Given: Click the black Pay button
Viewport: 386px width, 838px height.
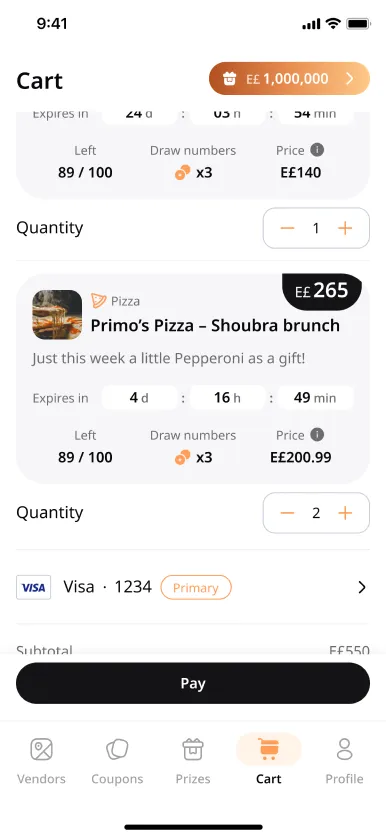Looking at the screenshot, I should click(x=193, y=683).
